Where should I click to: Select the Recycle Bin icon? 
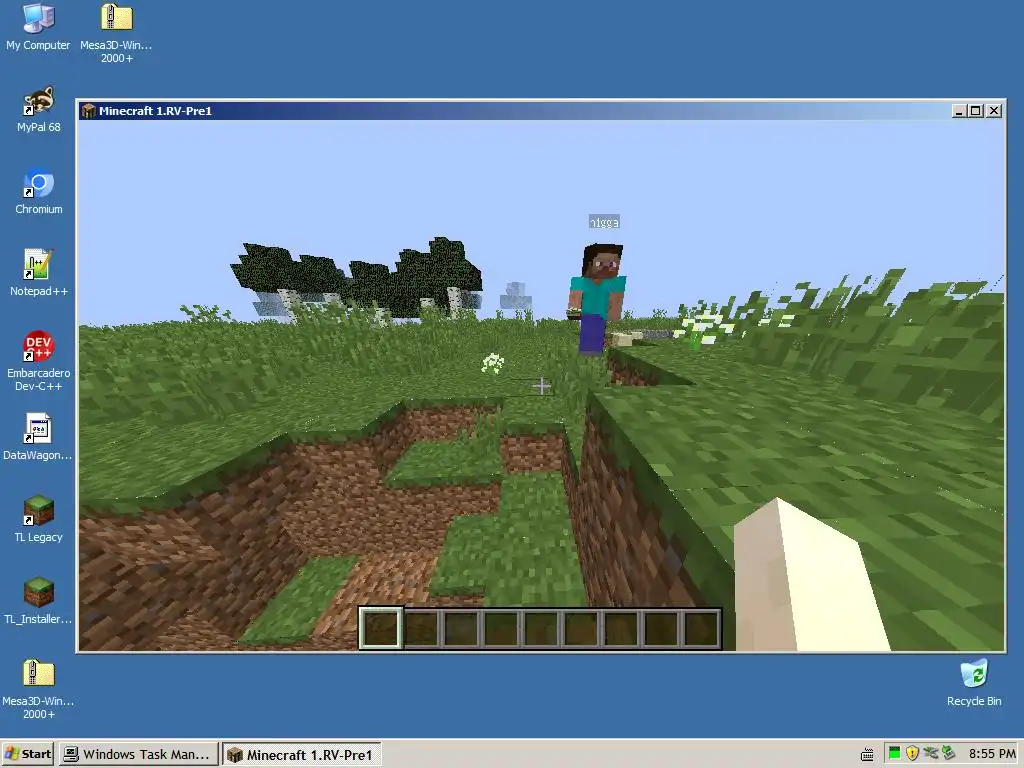click(x=974, y=682)
